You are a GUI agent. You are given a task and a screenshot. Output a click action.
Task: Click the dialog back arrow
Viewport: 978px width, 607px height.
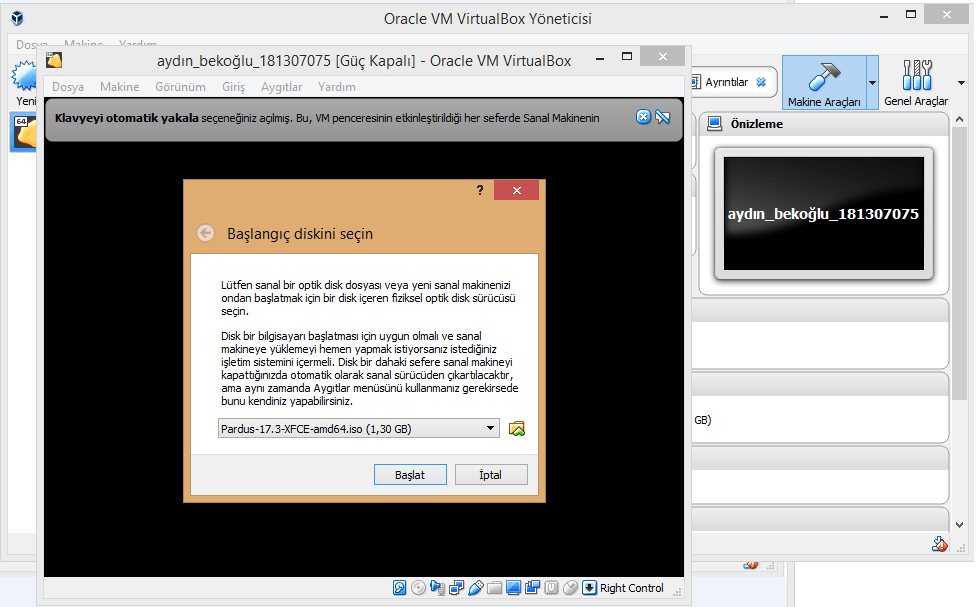(206, 233)
